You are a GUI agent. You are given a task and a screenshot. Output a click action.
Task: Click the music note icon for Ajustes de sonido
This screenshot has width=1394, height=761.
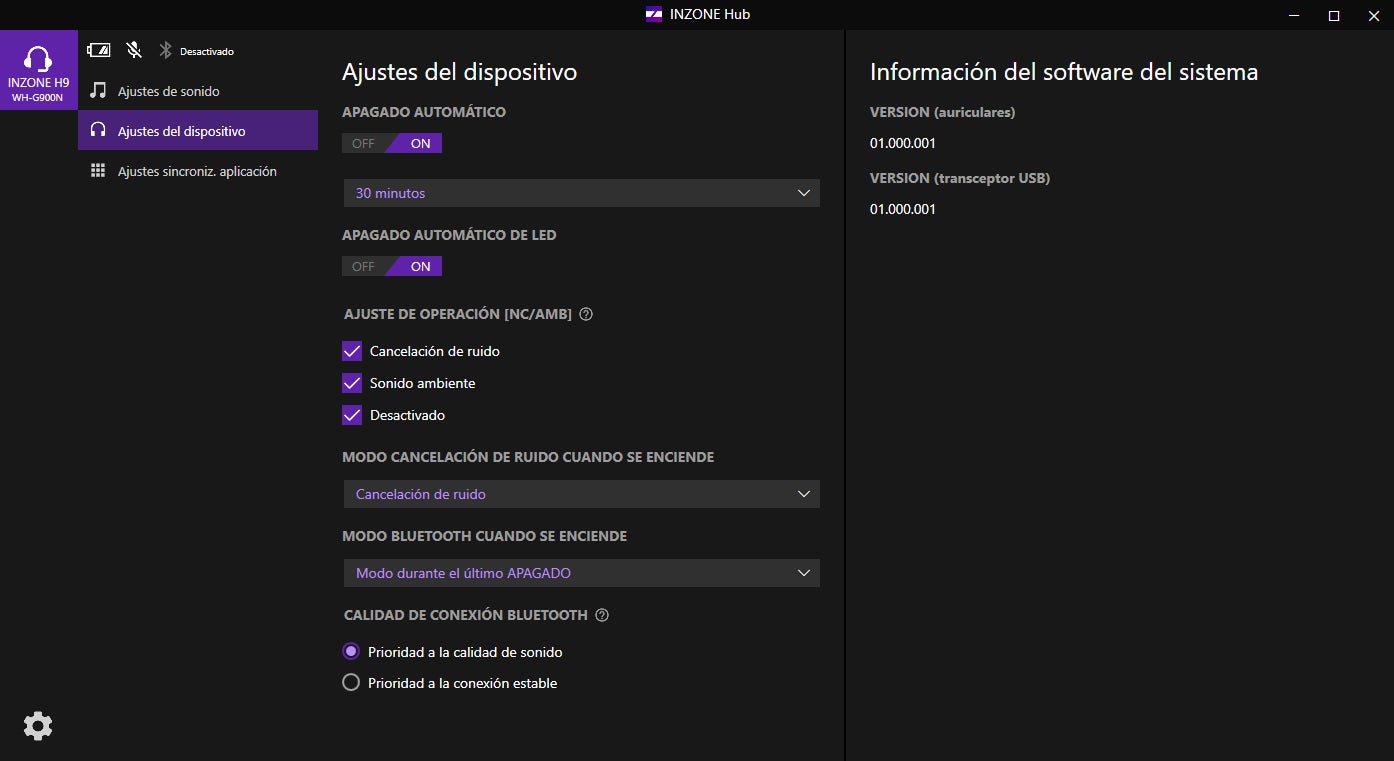tap(98, 90)
